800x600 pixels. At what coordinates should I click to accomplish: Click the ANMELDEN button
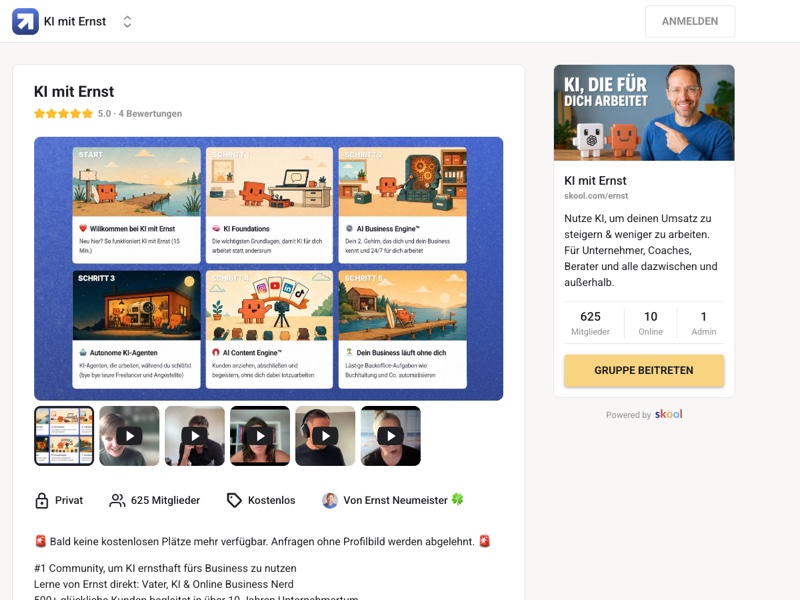click(690, 21)
